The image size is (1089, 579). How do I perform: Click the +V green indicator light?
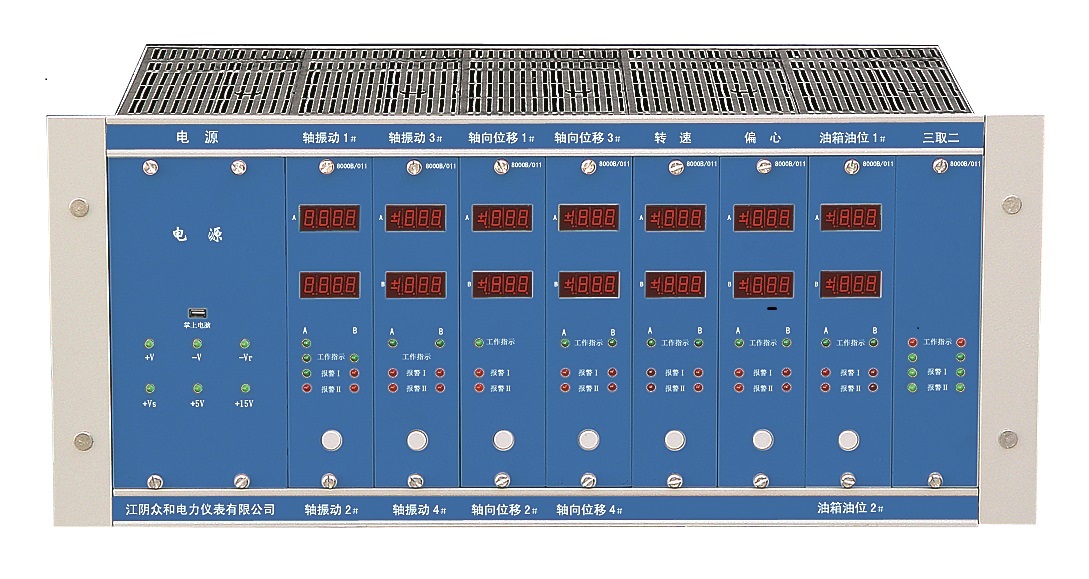point(149,343)
